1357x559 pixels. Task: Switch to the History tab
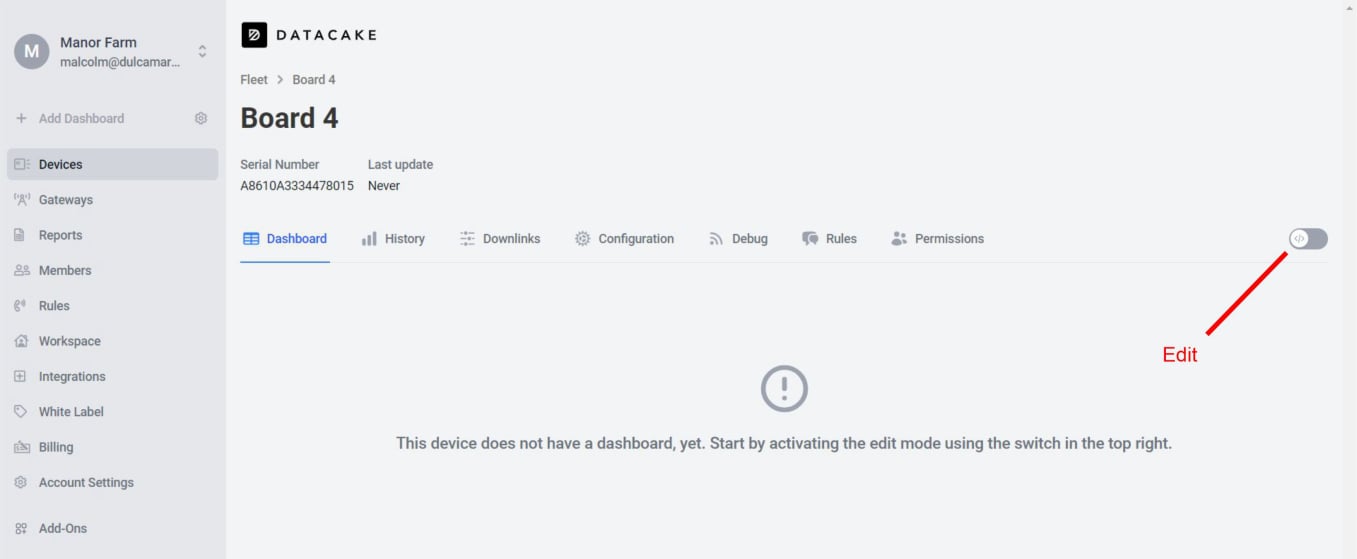tap(393, 239)
